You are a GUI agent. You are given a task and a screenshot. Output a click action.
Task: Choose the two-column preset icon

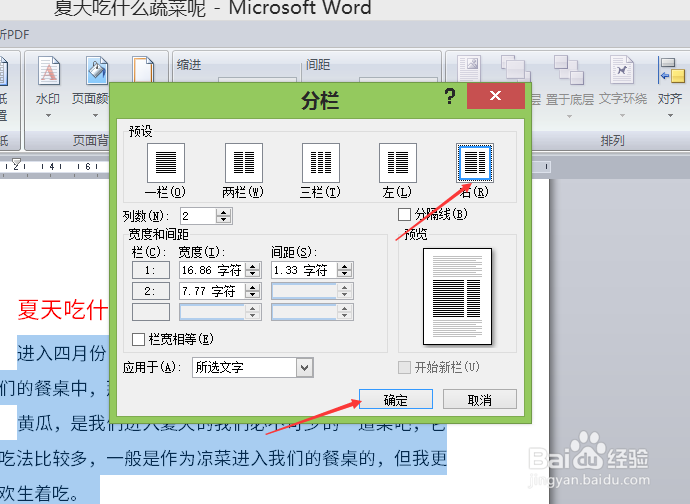[244, 162]
